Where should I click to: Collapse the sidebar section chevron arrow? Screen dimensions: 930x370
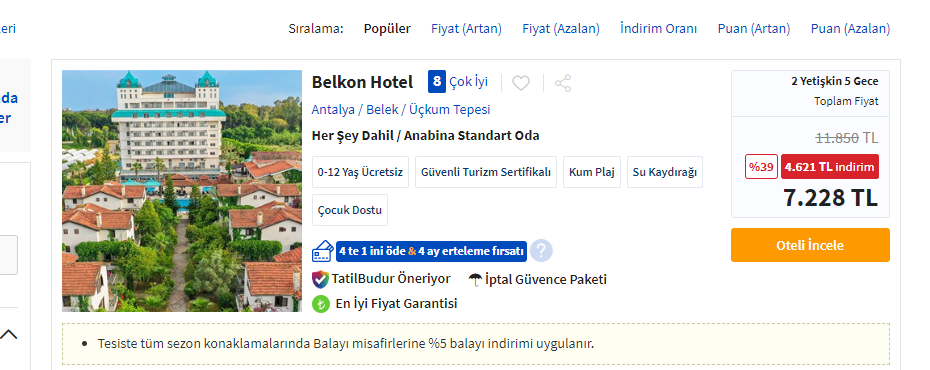click(x=8, y=334)
